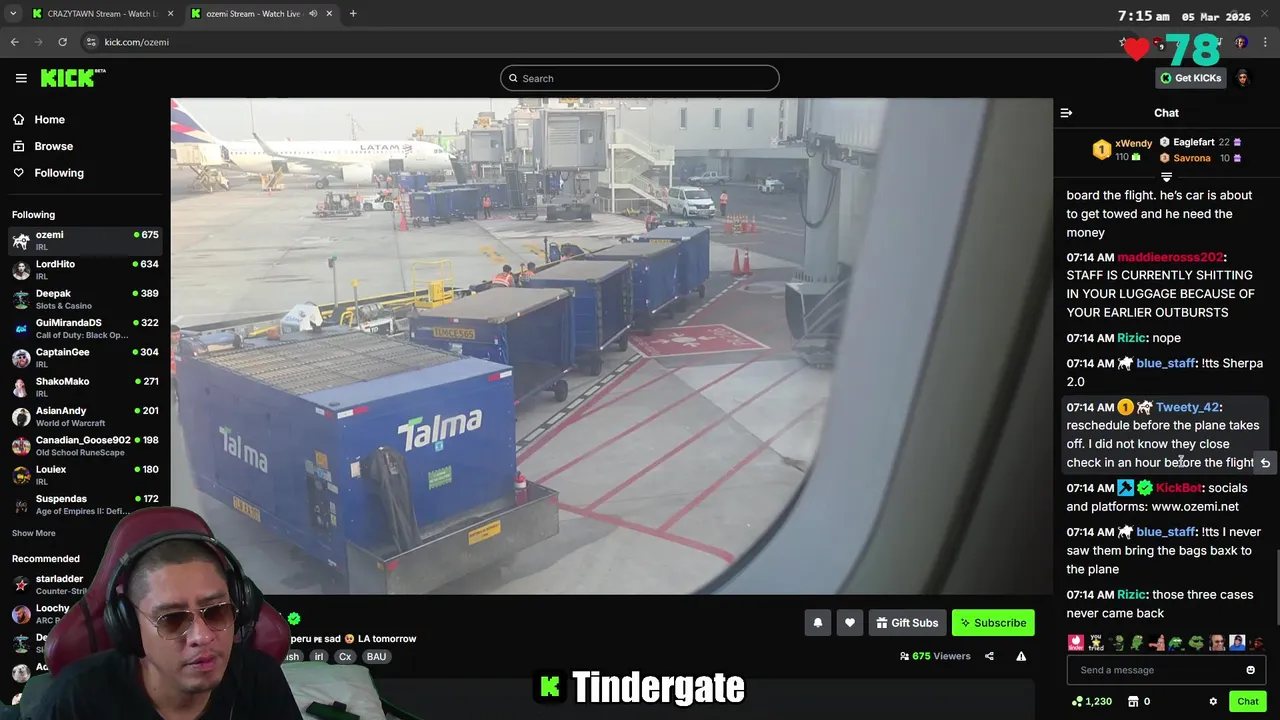Click the share stream icon
Image resolution: width=1280 pixels, height=720 pixels.
pyautogui.click(x=989, y=656)
